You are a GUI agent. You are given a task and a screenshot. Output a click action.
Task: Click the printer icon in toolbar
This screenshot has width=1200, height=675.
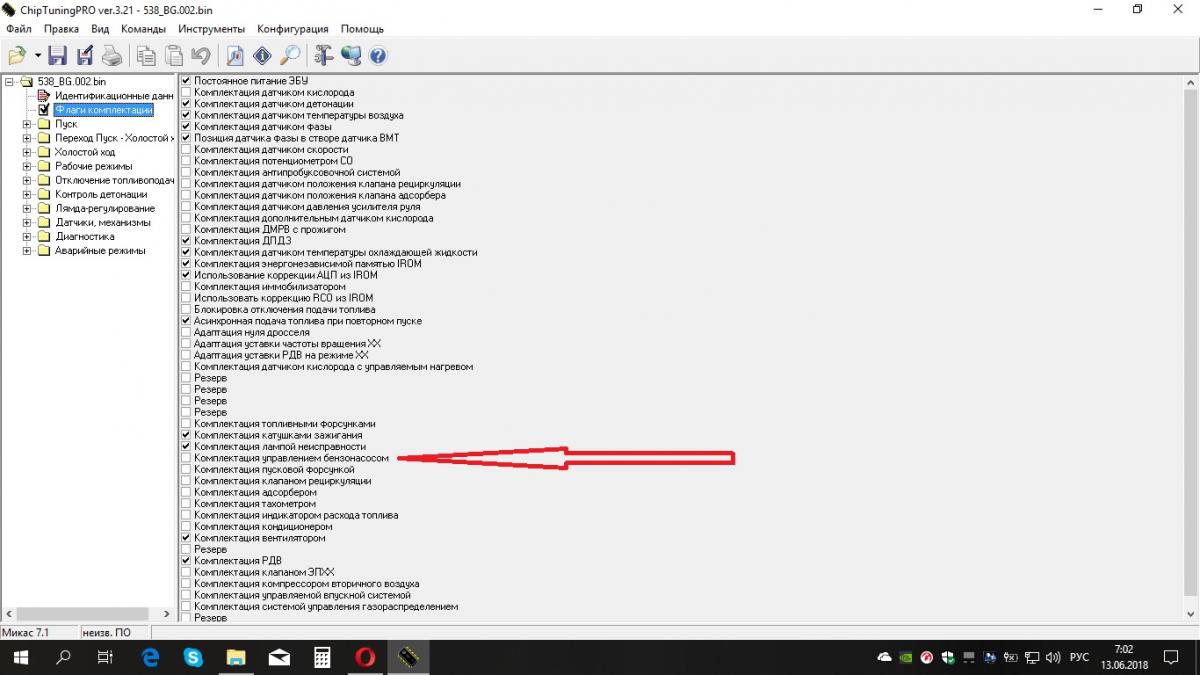112,56
